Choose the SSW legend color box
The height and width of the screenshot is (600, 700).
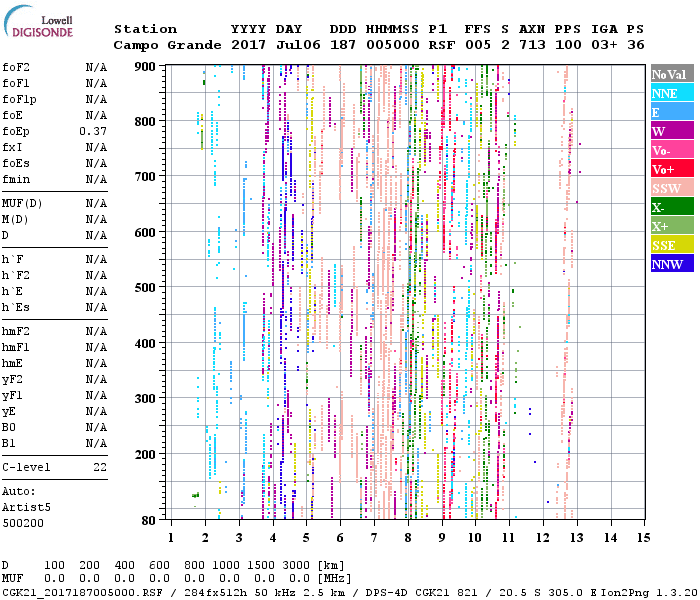(670, 189)
